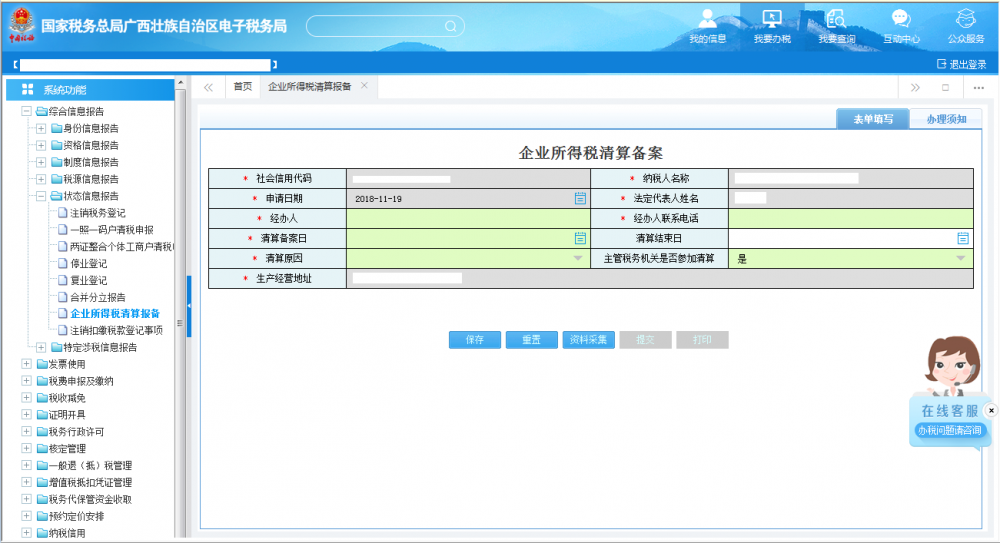Expand the 发票使用 tree folder

[27, 364]
